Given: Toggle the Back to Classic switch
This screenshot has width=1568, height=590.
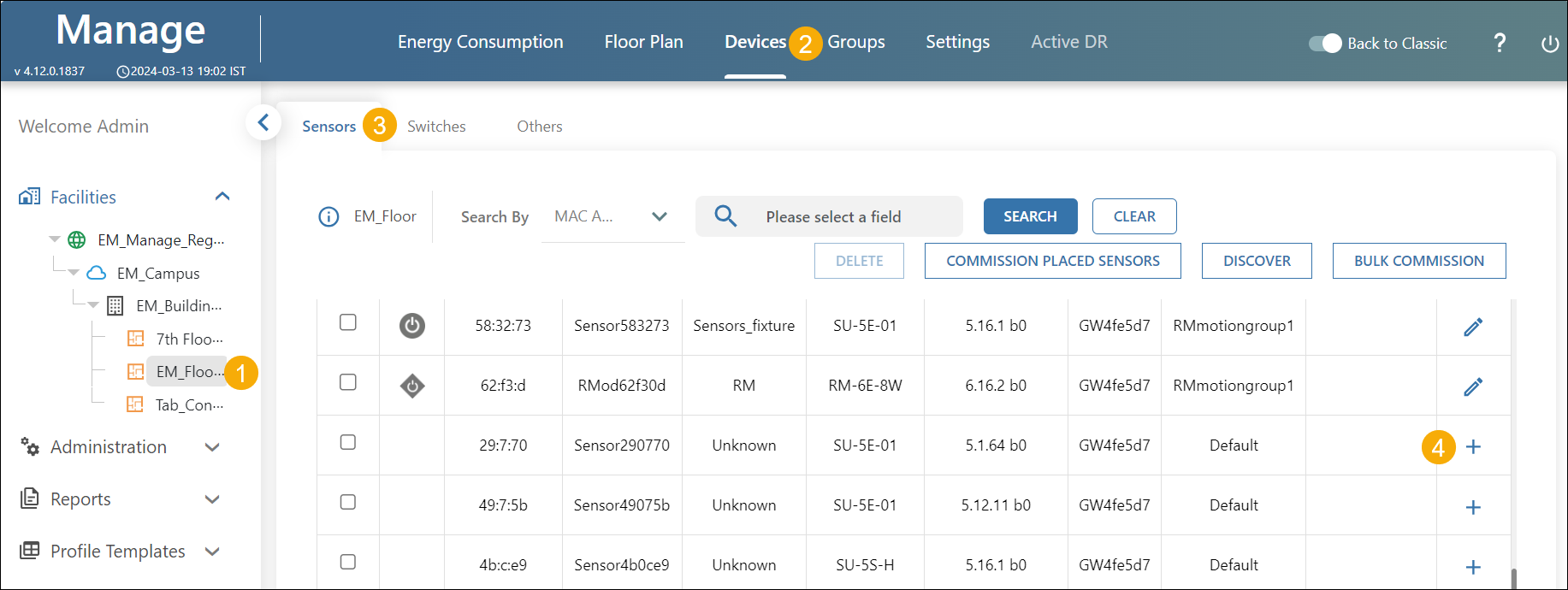Looking at the screenshot, I should tap(1325, 43).
